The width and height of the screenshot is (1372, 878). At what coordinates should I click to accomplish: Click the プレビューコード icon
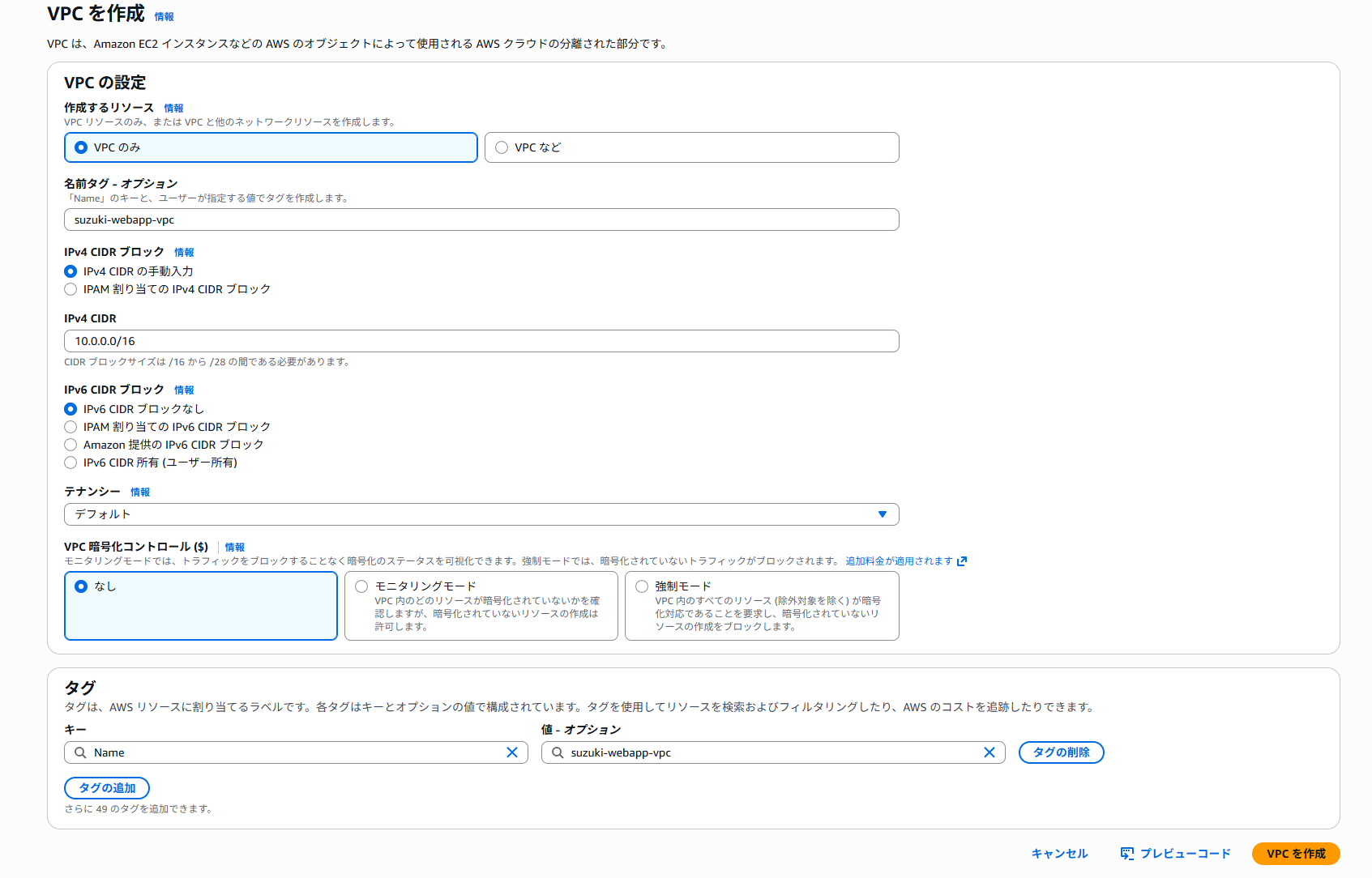(1127, 853)
